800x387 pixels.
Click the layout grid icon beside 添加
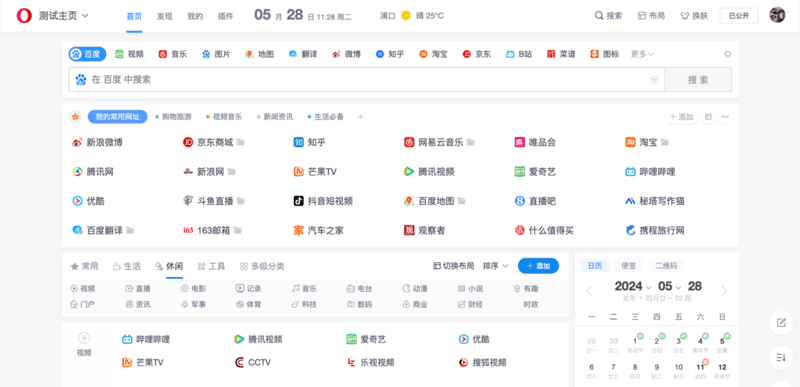coord(708,117)
